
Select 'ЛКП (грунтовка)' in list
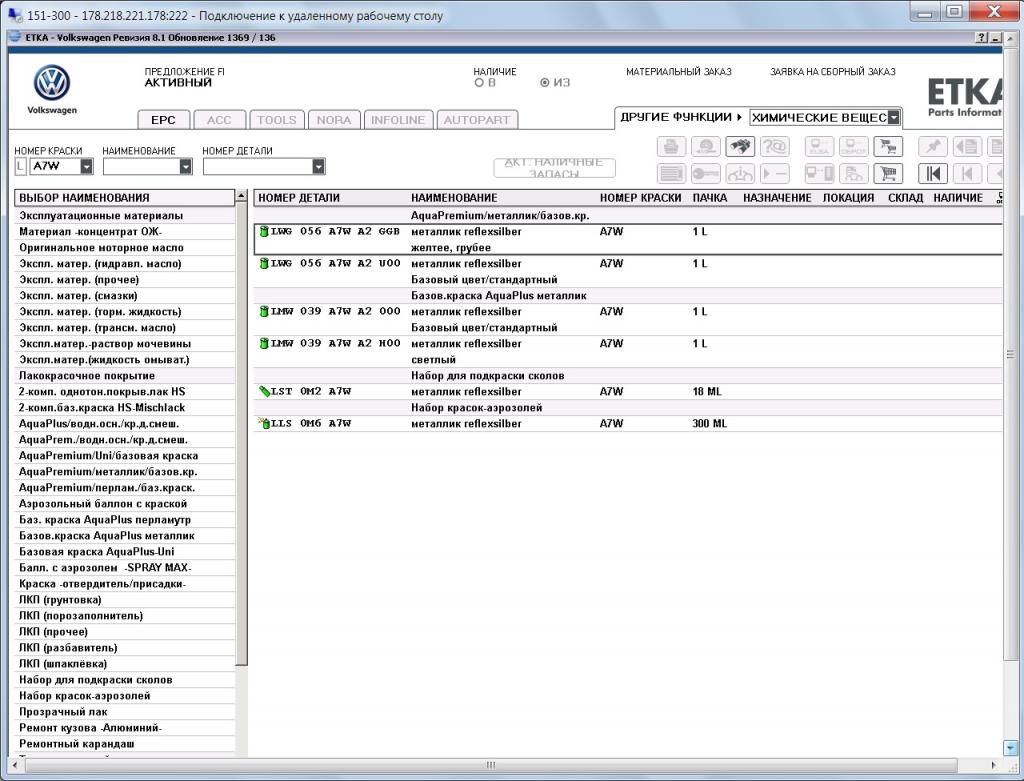[124, 599]
